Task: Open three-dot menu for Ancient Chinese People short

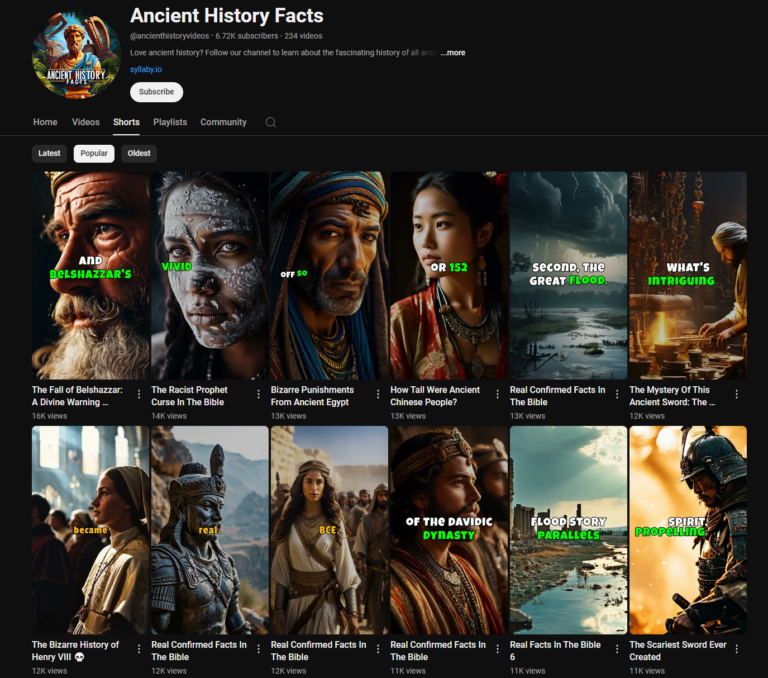Action: 498,394
